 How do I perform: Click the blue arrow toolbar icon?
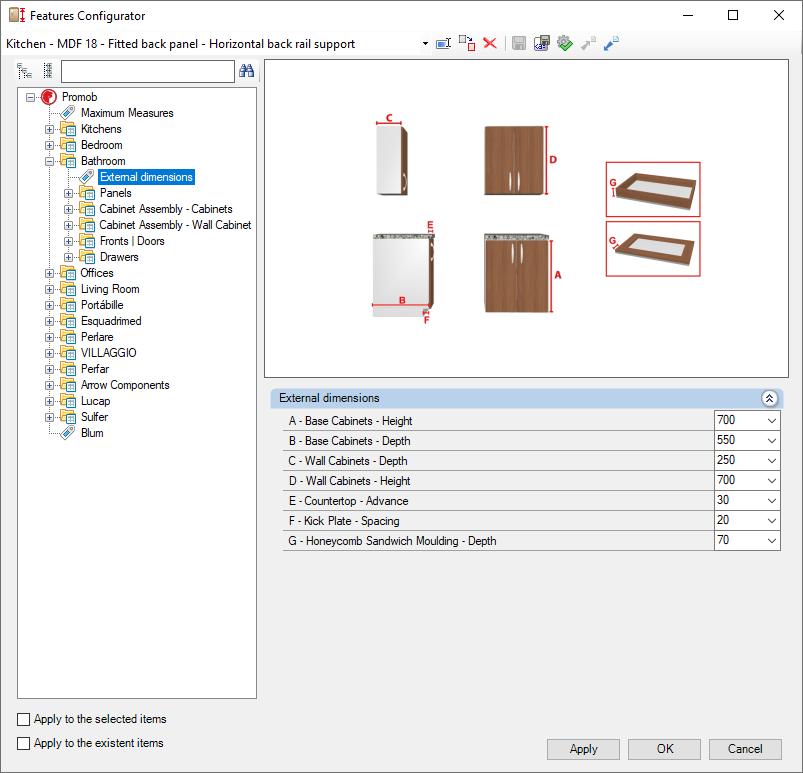click(x=611, y=44)
